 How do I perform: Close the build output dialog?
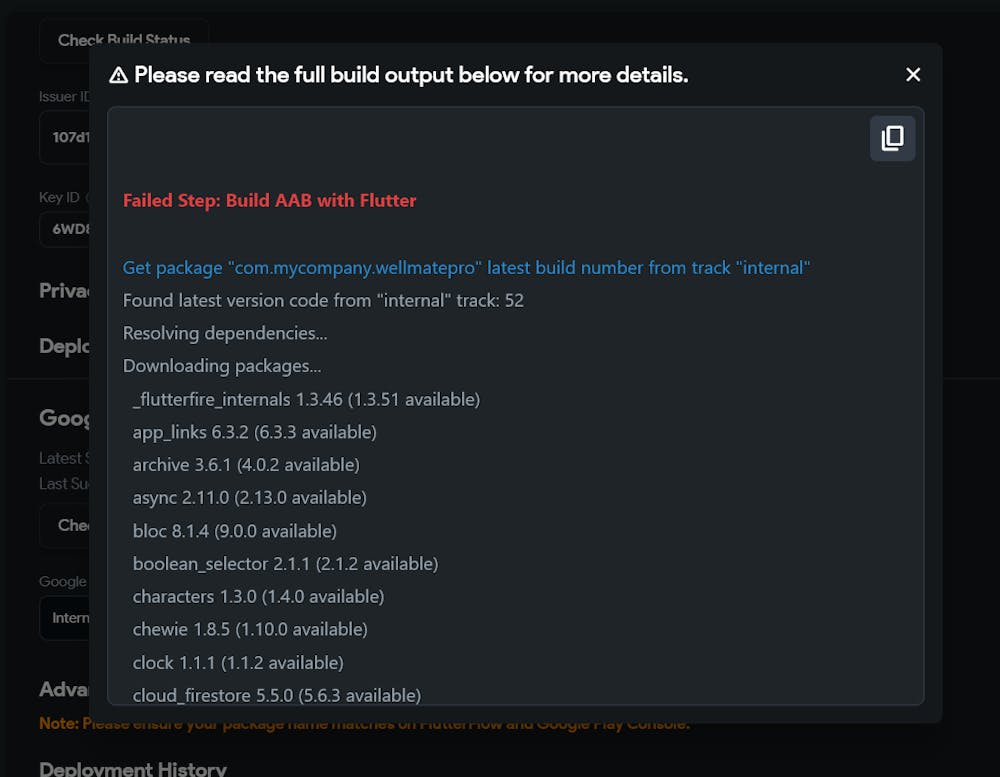click(912, 75)
